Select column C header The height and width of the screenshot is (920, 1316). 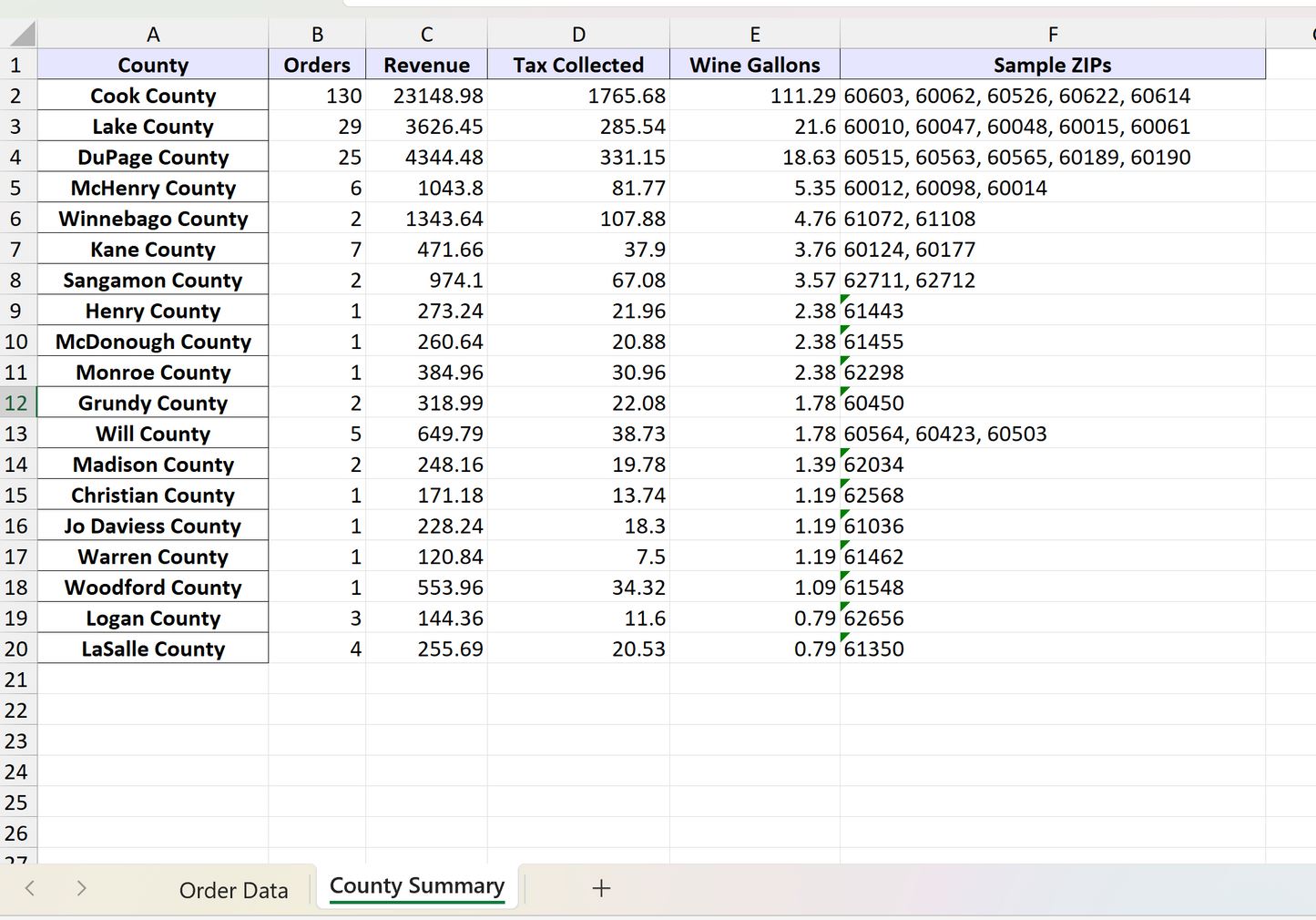pos(426,35)
